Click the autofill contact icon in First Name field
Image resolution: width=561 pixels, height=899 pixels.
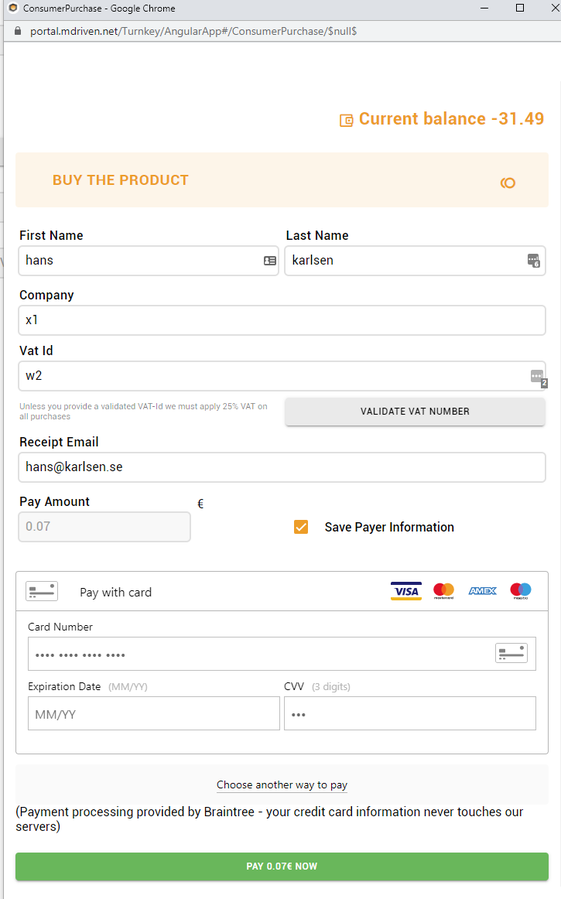pyautogui.click(x=270, y=261)
